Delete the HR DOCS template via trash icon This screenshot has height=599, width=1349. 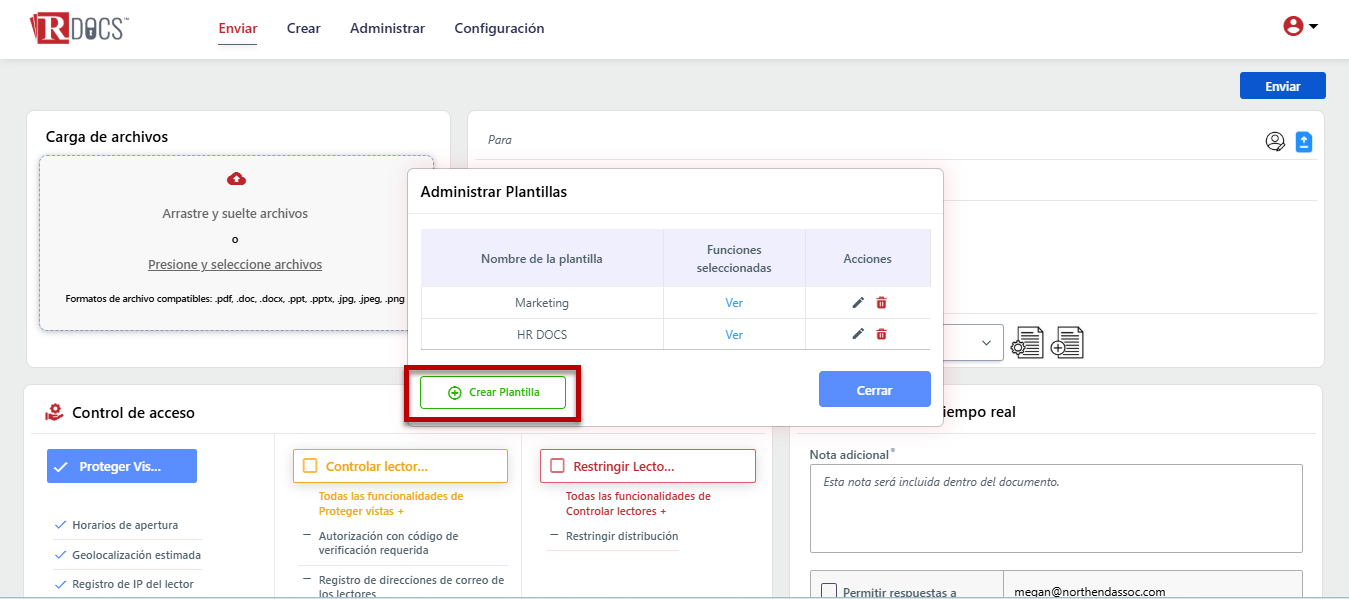coord(881,335)
